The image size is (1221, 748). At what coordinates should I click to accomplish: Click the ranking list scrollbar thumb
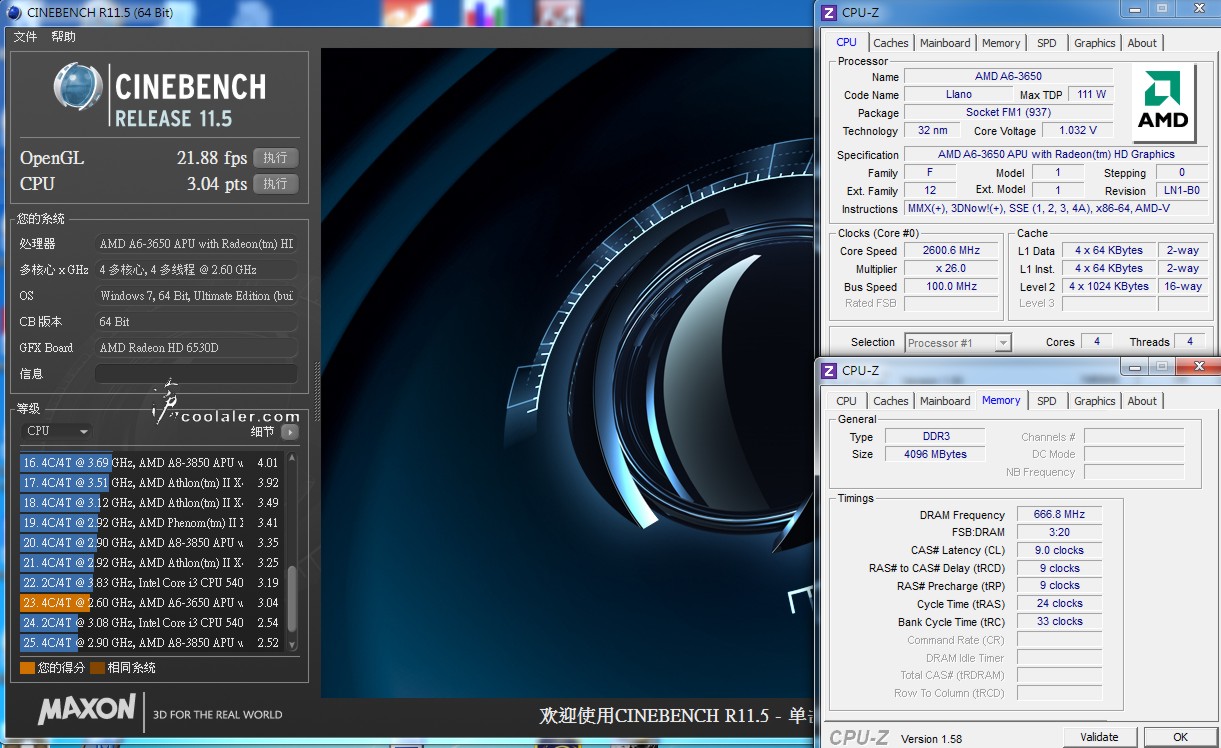(x=292, y=598)
